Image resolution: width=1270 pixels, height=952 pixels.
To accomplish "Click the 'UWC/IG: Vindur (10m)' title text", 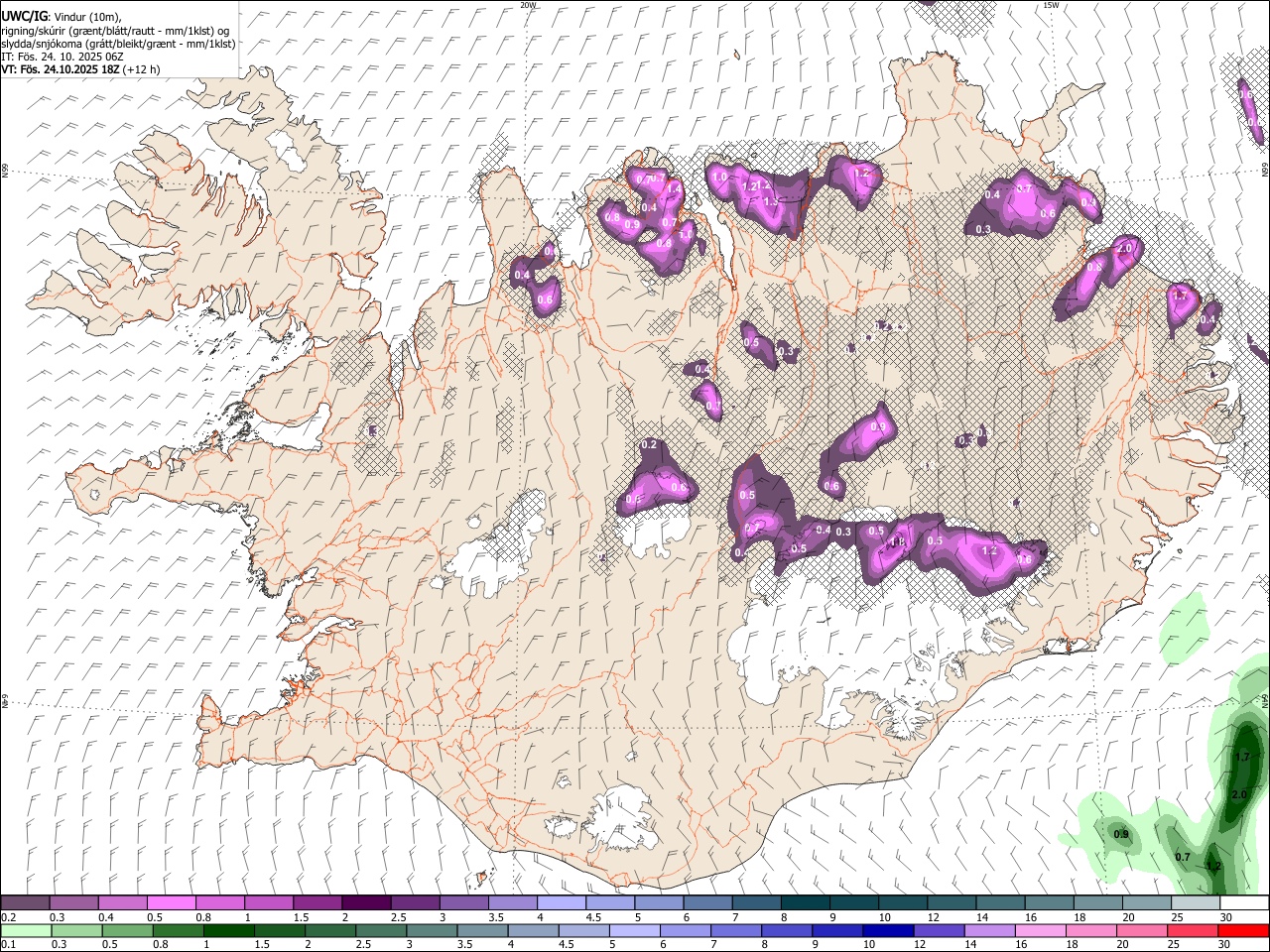I will [x=62, y=17].
